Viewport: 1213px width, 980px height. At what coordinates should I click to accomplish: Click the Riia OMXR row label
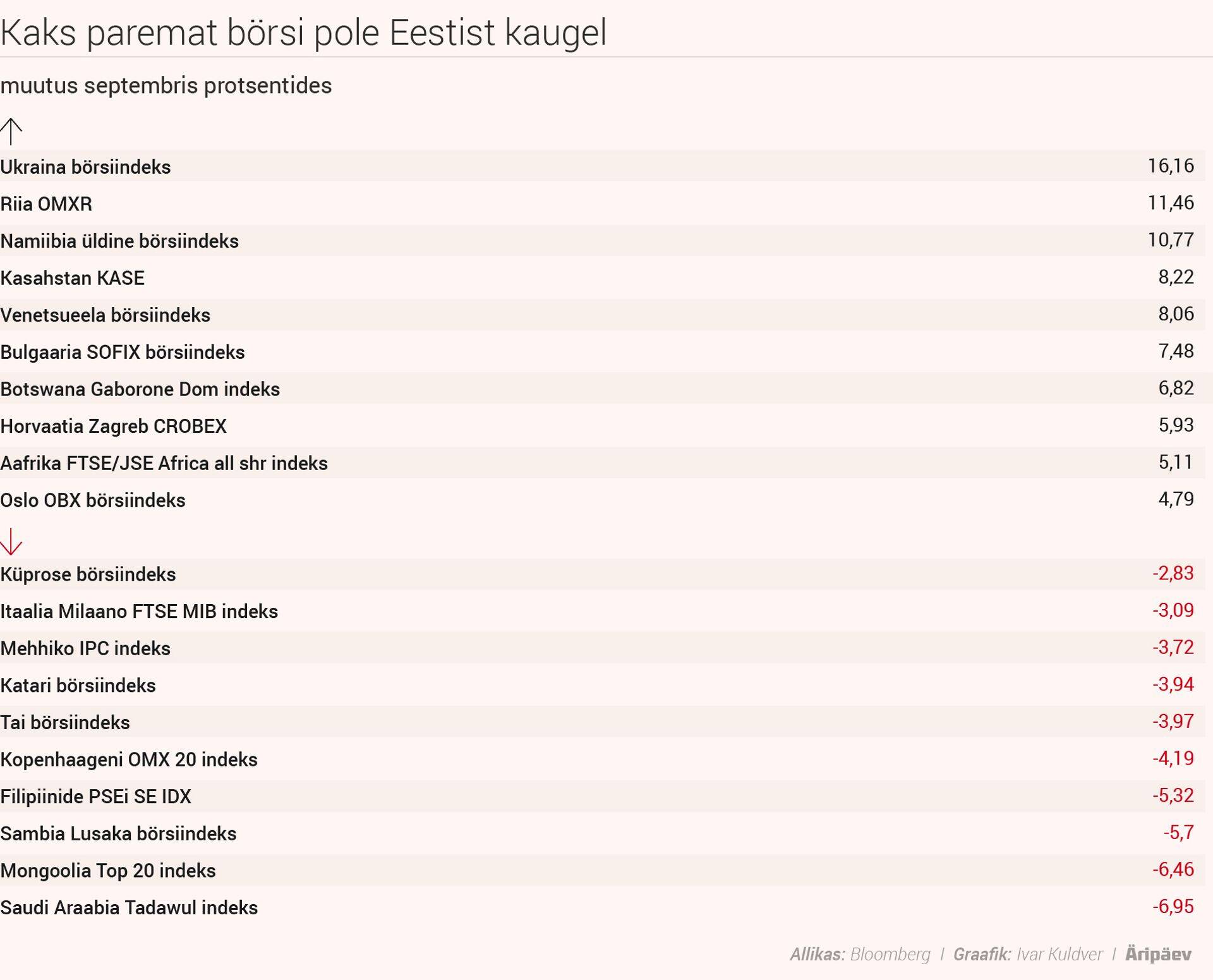(46, 204)
